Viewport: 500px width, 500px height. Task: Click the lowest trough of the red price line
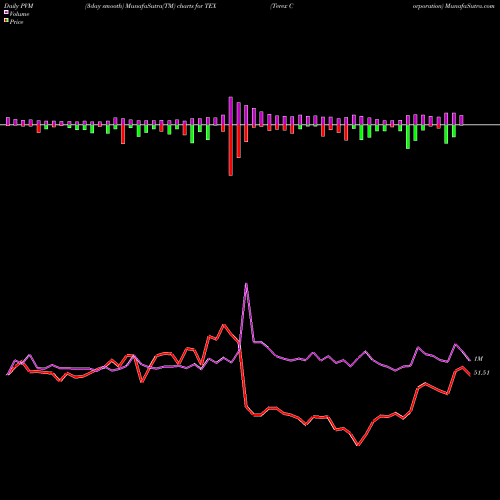pos(358,445)
